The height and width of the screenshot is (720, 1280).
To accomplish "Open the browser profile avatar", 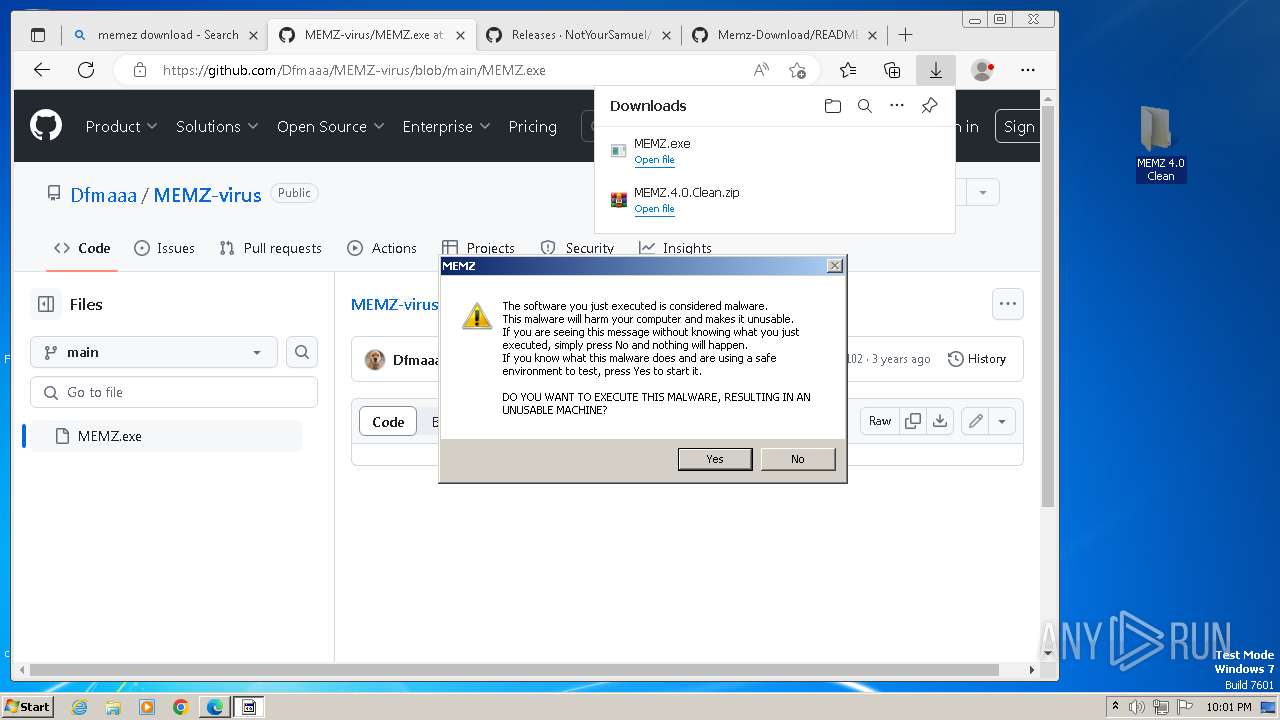I will [x=982, y=70].
